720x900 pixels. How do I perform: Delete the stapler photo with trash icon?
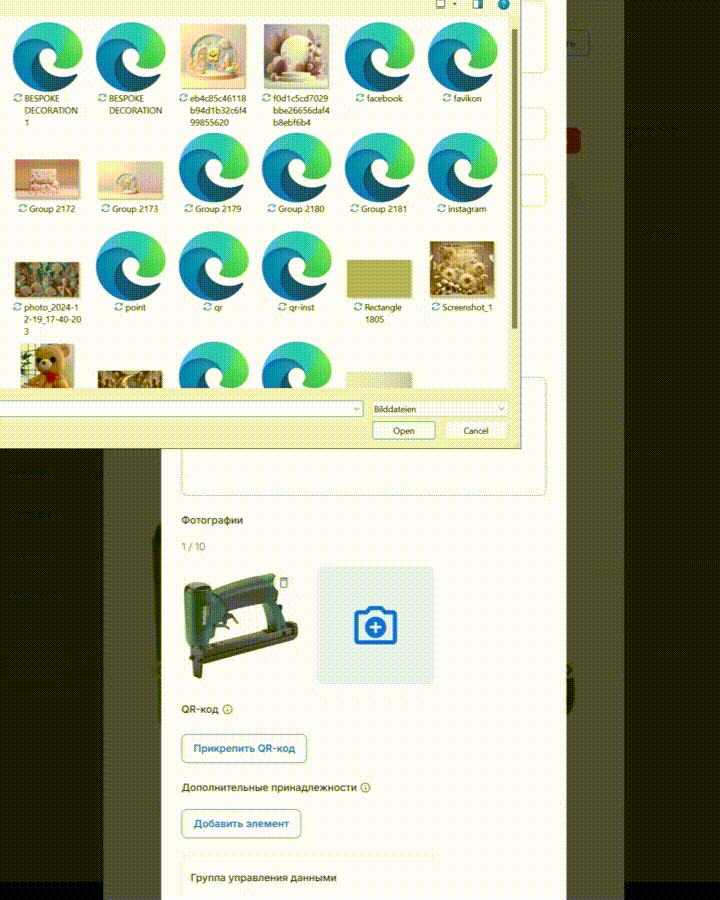coord(284,583)
